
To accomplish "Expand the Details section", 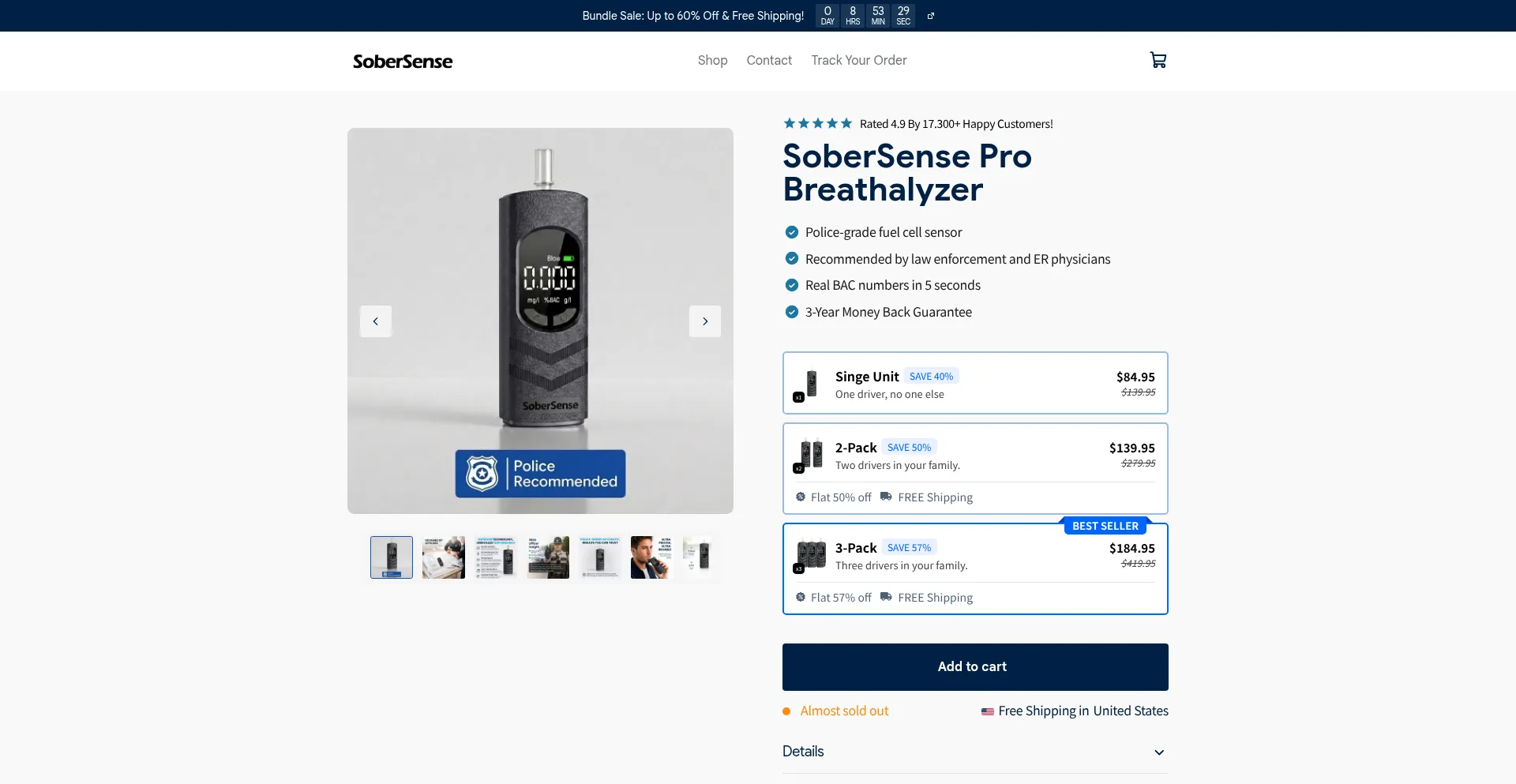I will pos(975,752).
